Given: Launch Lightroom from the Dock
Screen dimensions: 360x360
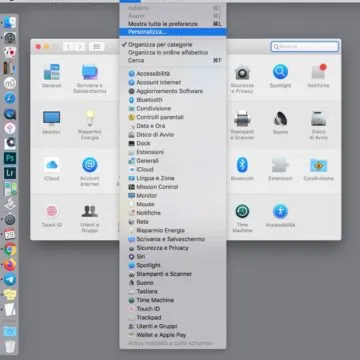Looking at the screenshot, I should [10, 173].
